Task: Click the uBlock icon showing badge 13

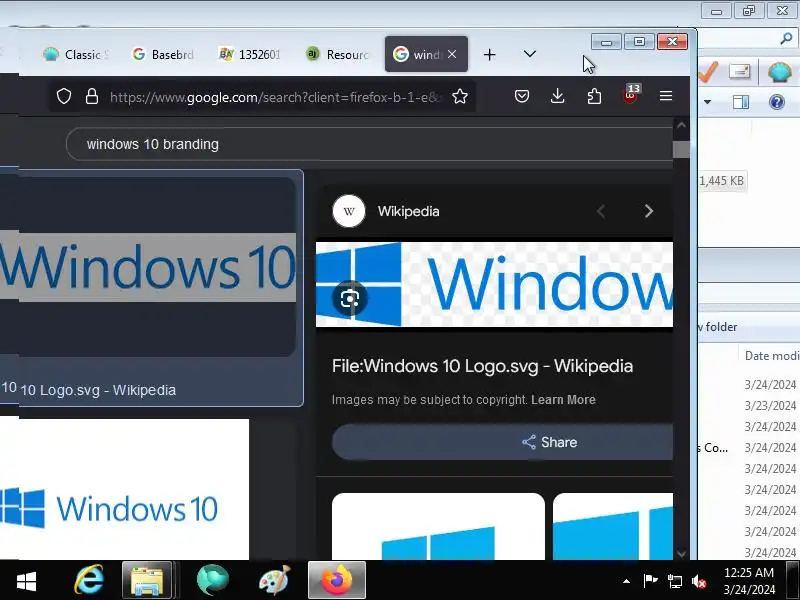Action: 631,95
